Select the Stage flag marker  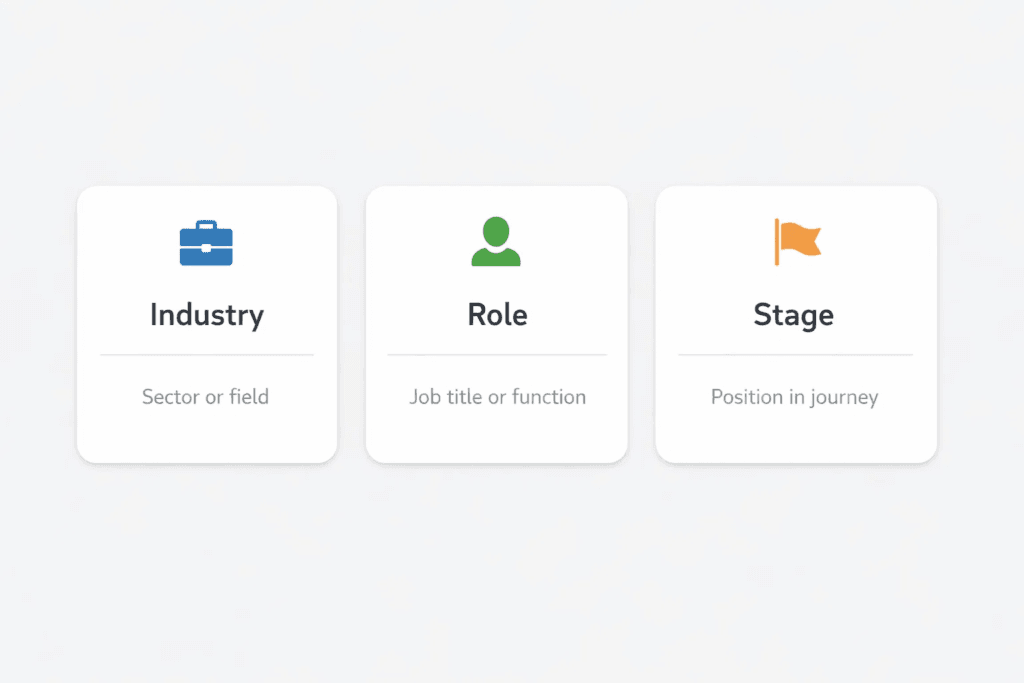[x=793, y=240]
